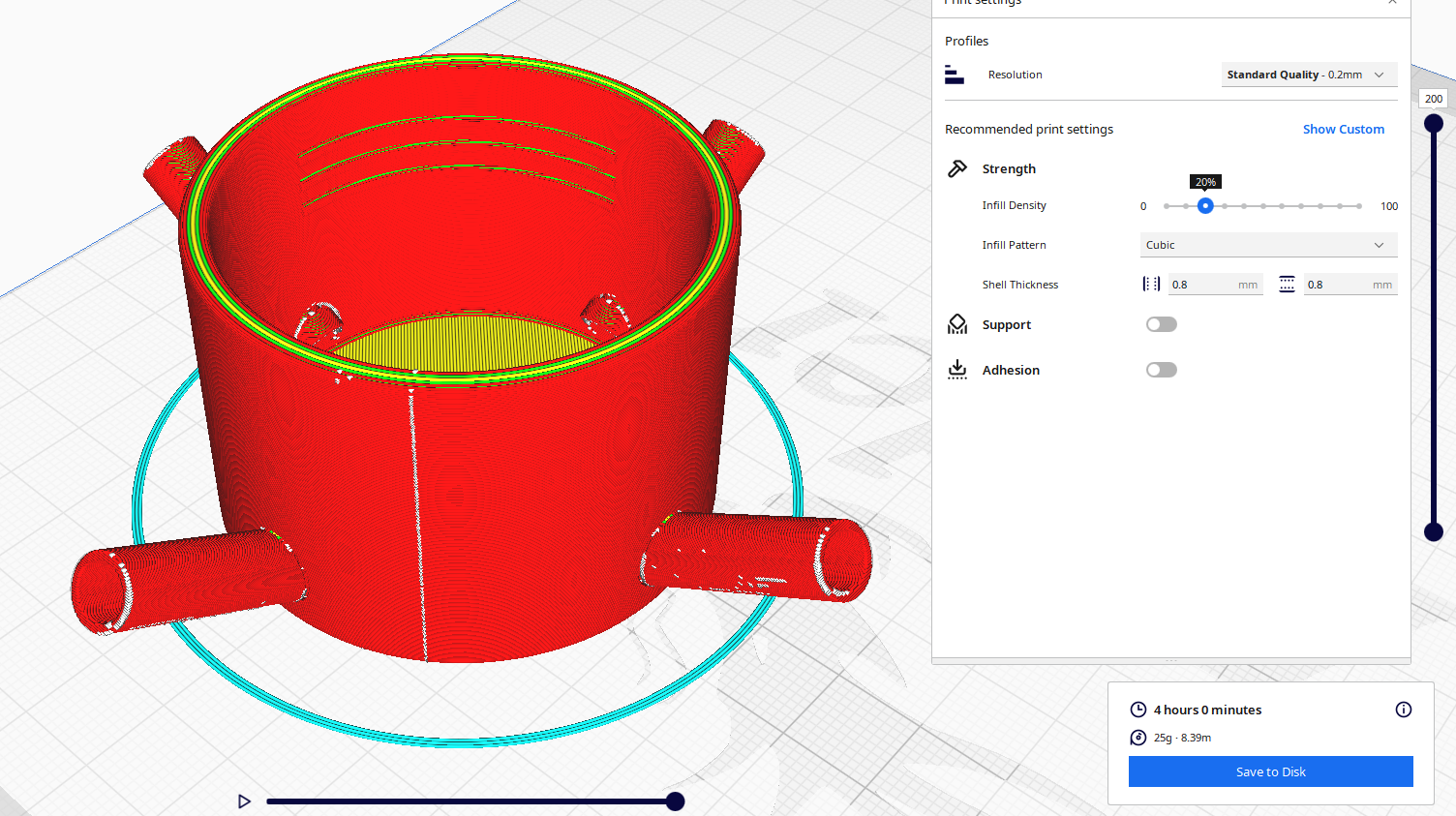
Task: Click the Strength screwdriver icon
Action: click(957, 167)
